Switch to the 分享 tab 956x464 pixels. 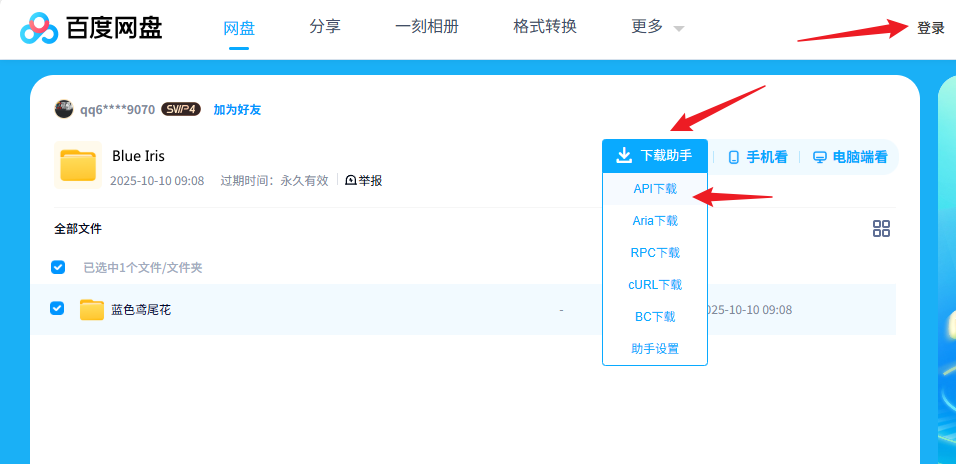pyautogui.click(x=325, y=27)
